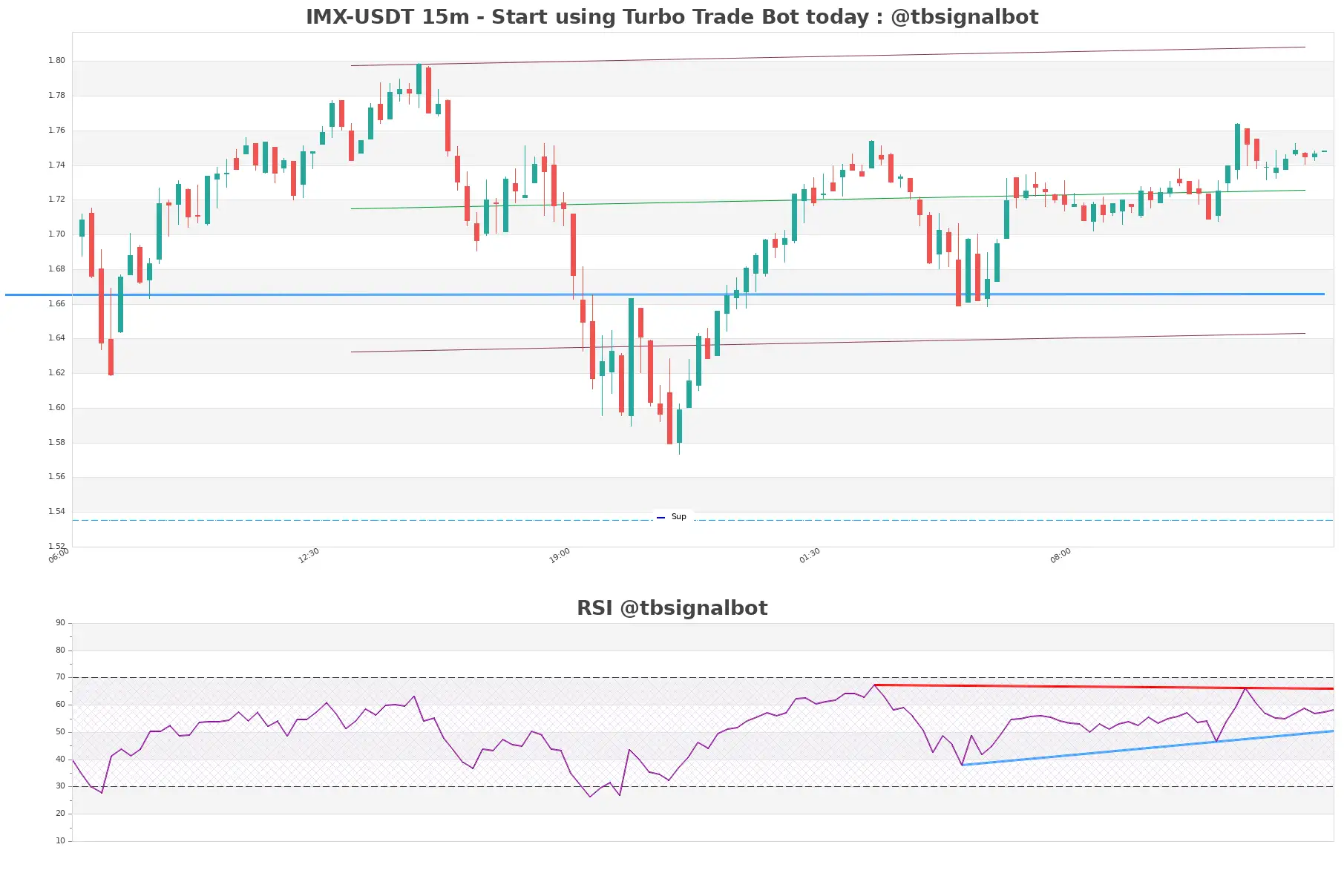Click the RSI axis label 10
1344x896 pixels.
click(60, 841)
